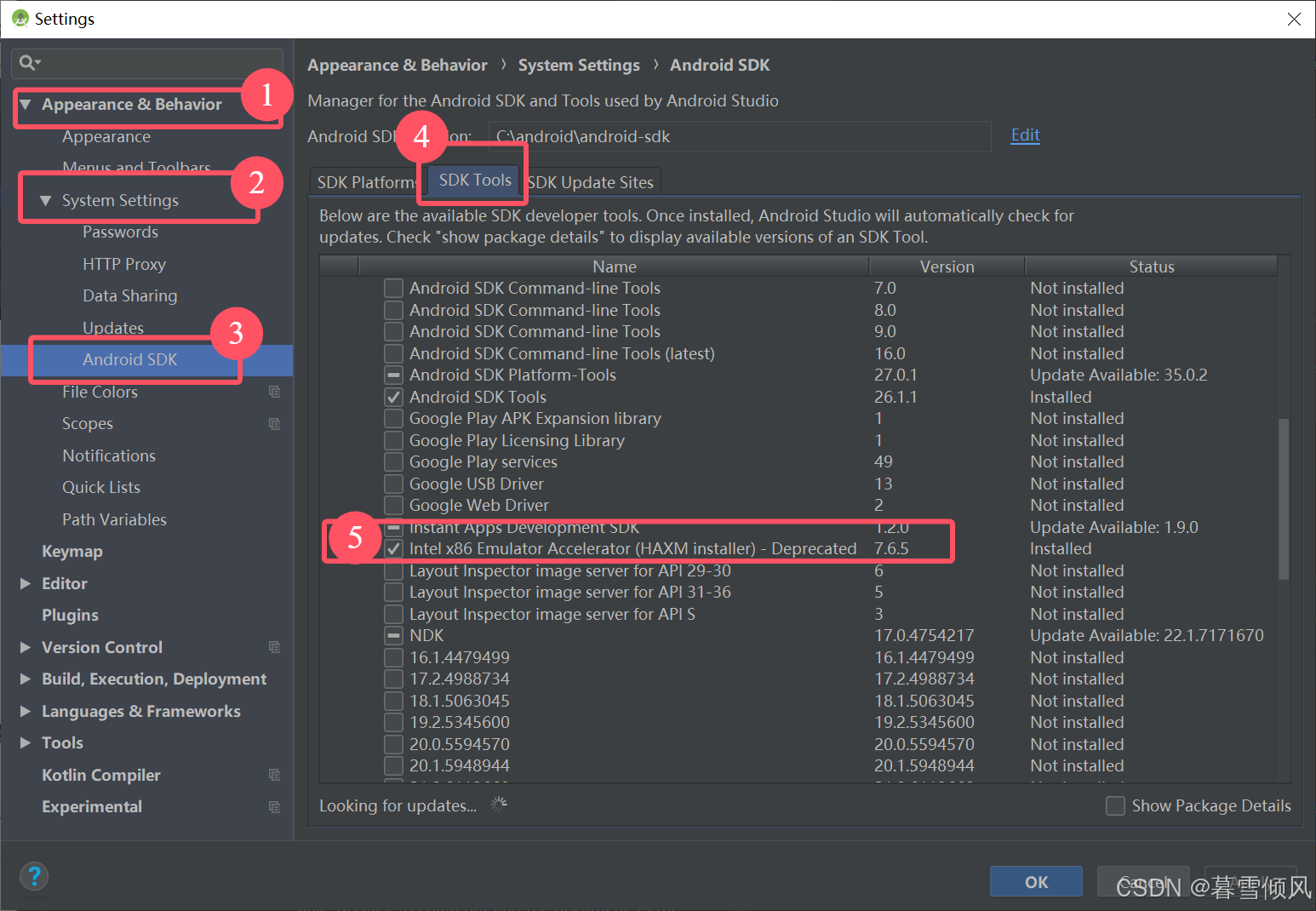1316x911 pixels.
Task: Collapse the Appearance & Behavior section
Action: 26,104
